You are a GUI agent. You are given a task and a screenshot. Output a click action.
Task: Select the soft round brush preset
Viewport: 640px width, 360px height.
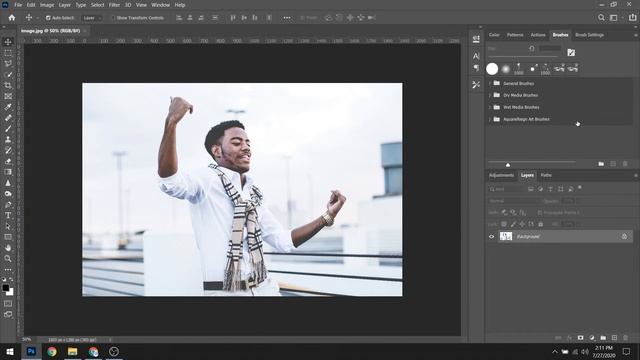click(506, 69)
